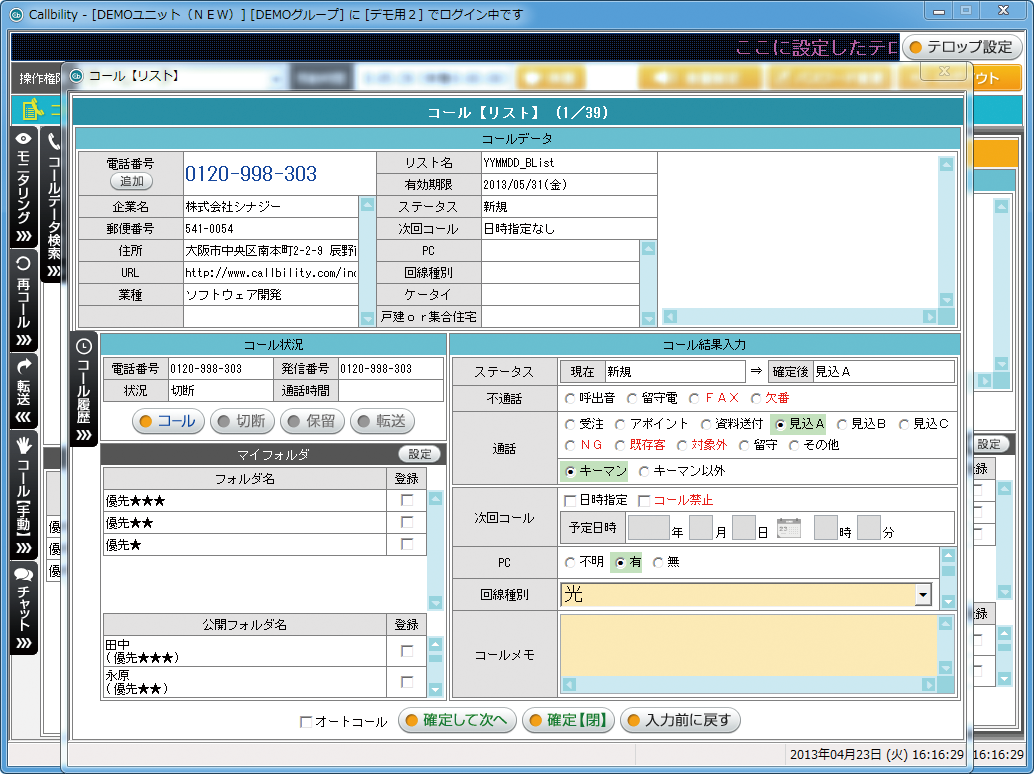Select キーマン radio button
The image size is (1034, 774).
coord(570,471)
